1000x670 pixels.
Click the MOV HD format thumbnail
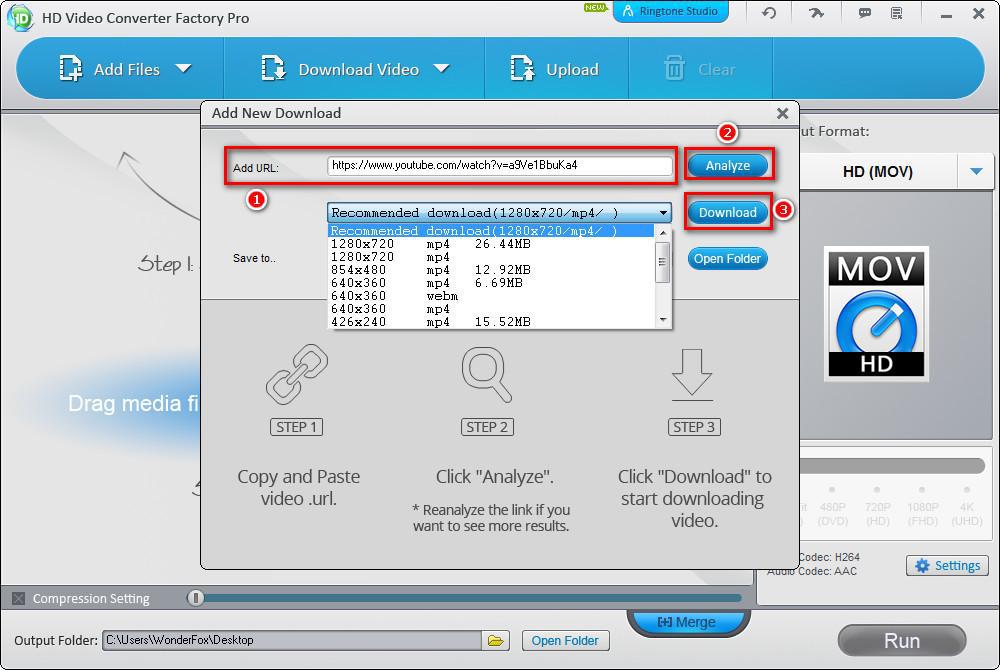coord(876,314)
